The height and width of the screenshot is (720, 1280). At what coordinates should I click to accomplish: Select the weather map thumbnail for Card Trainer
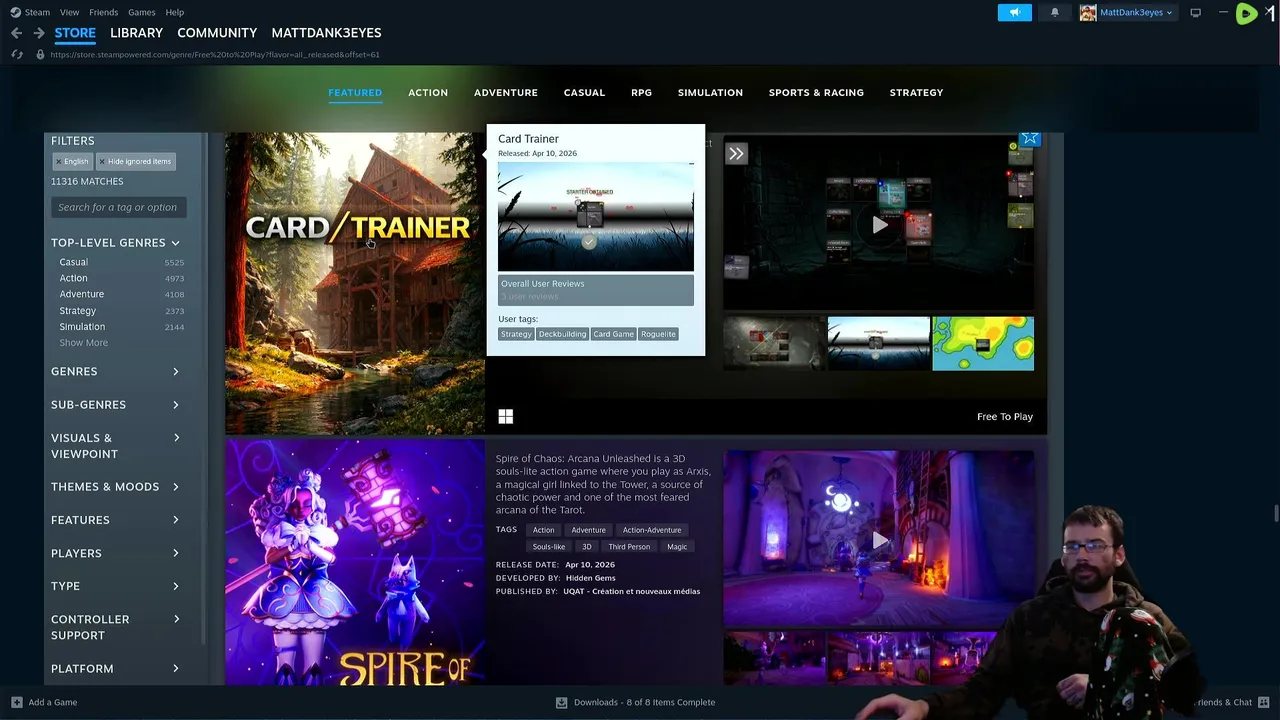click(983, 343)
